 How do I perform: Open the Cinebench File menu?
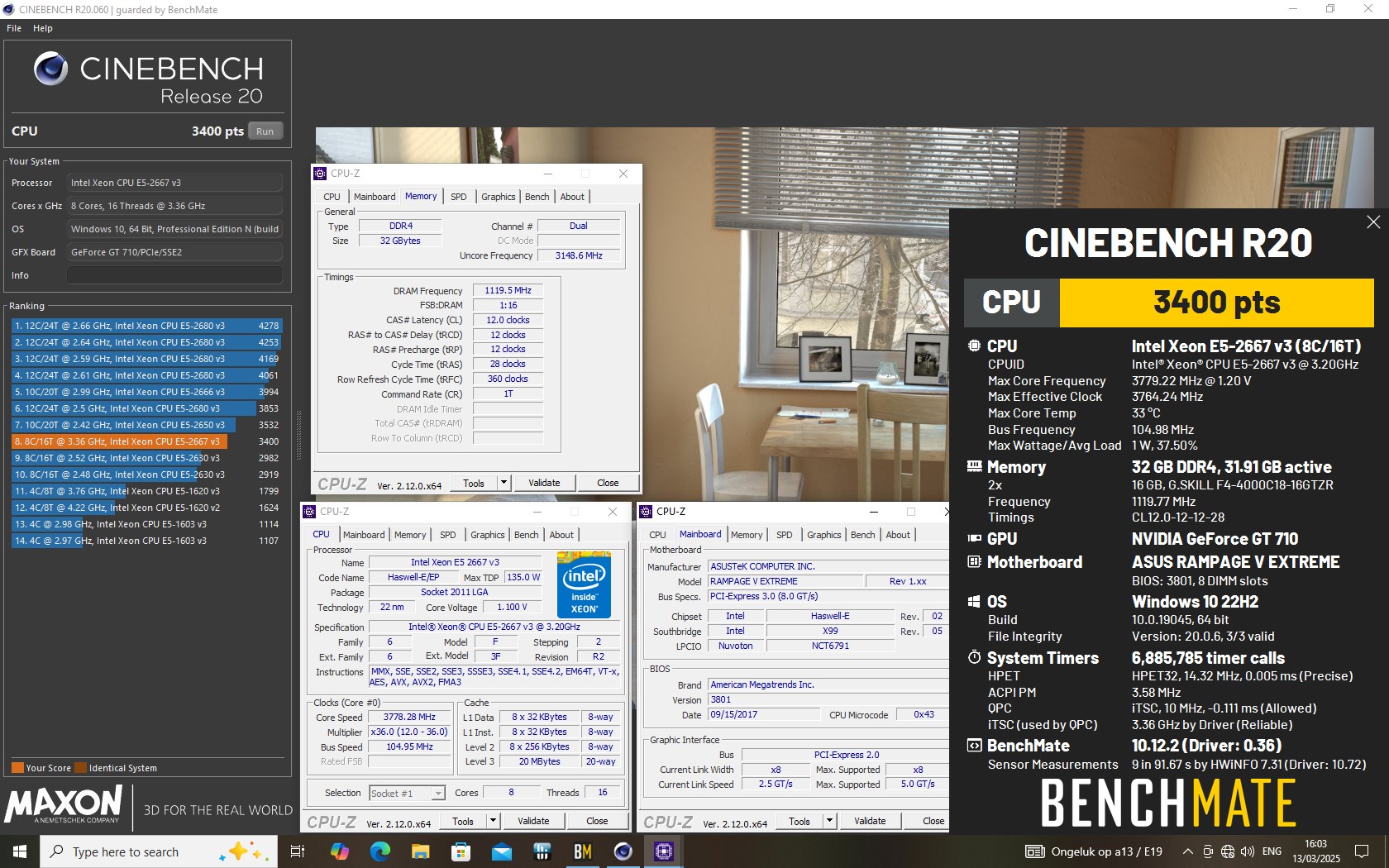pyautogui.click(x=14, y=28)
